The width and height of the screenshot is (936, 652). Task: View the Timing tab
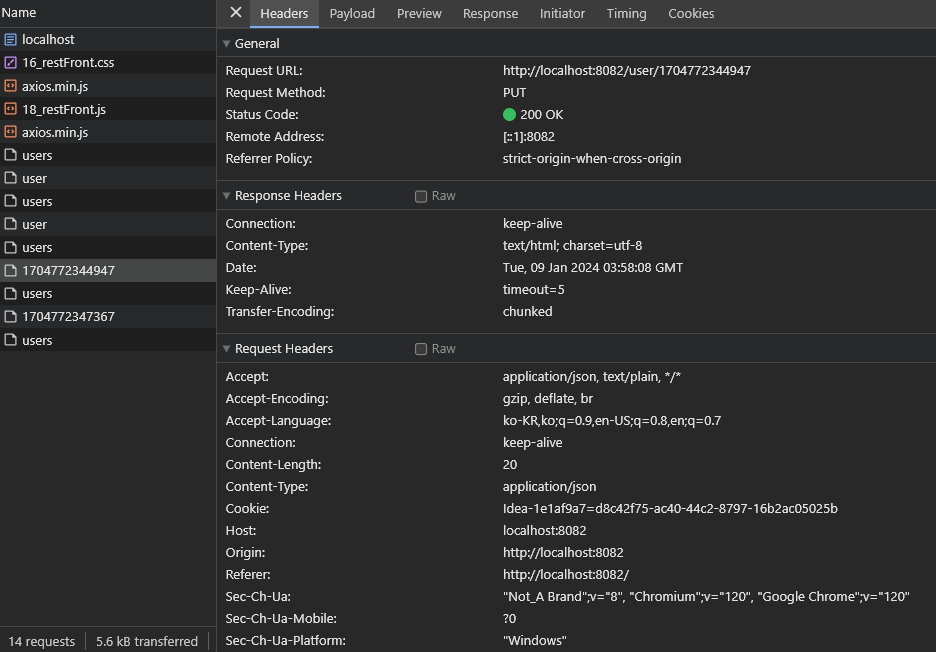[x=626, y=14]
